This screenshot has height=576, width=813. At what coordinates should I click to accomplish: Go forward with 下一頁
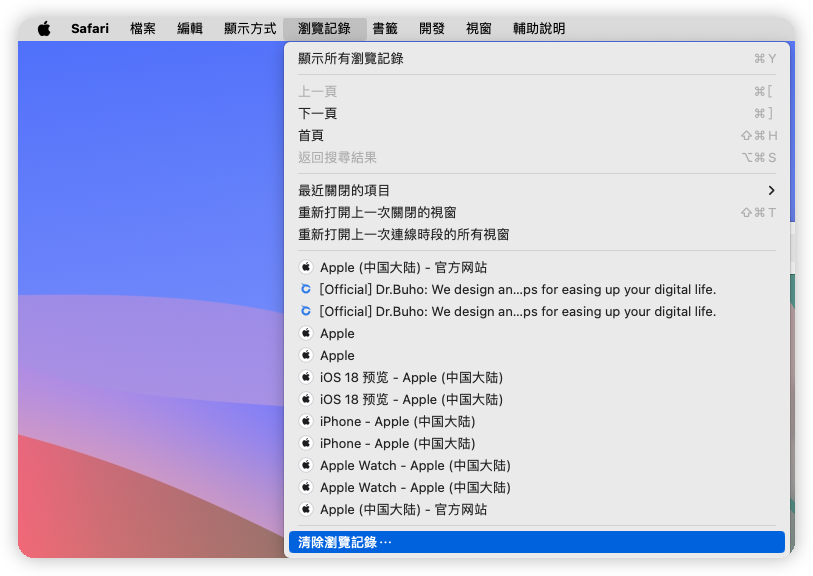pyautogui.click(x=537, y=114)
